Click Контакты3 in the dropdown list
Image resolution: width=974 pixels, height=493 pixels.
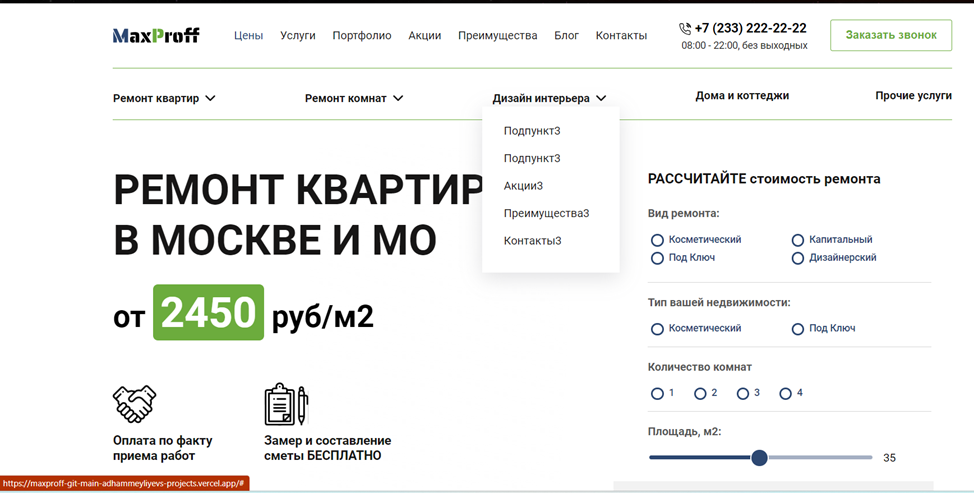532,241
